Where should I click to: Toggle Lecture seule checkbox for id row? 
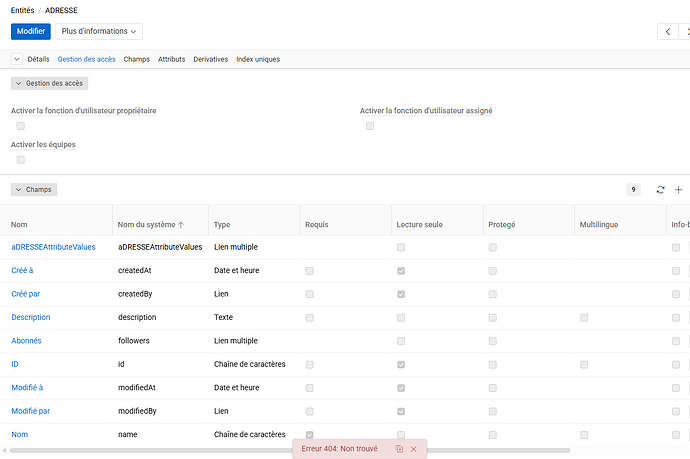[x=401, y=364]
